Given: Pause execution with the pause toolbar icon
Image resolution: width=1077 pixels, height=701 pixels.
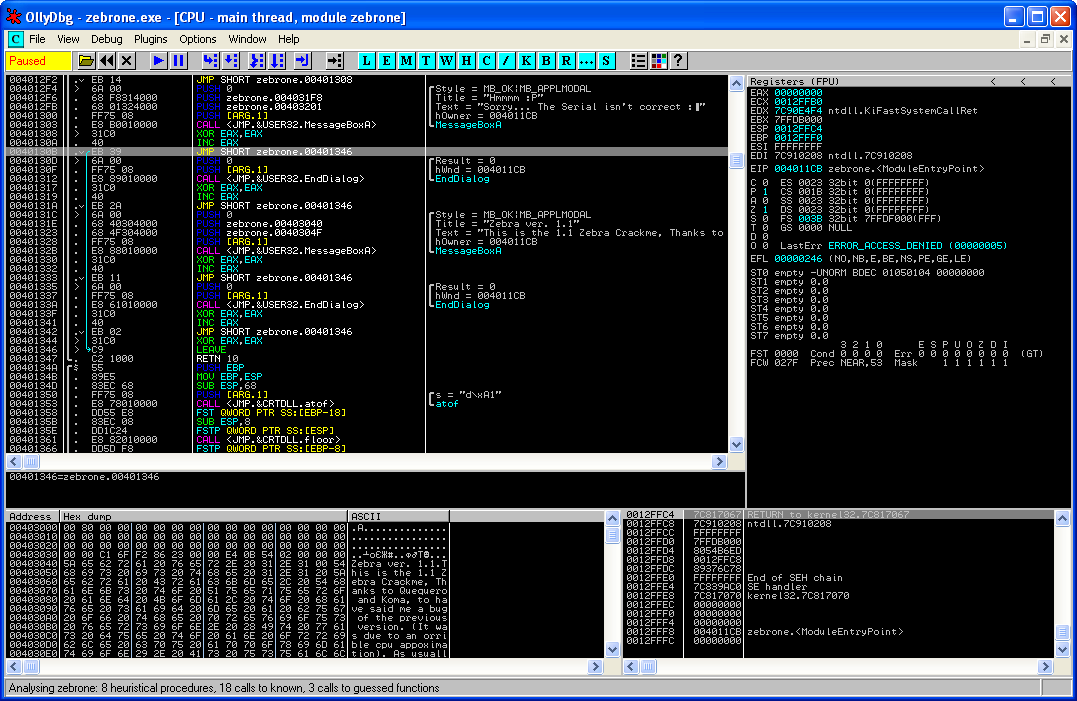Looking at the screenshot, I should tap(179, 60).
